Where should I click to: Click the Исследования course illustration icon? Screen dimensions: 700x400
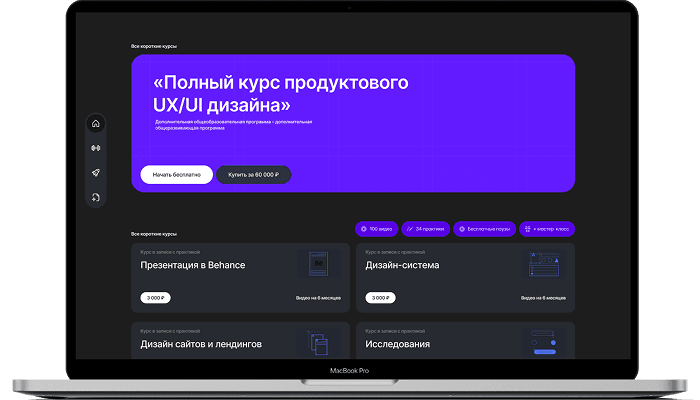(544, 343)
